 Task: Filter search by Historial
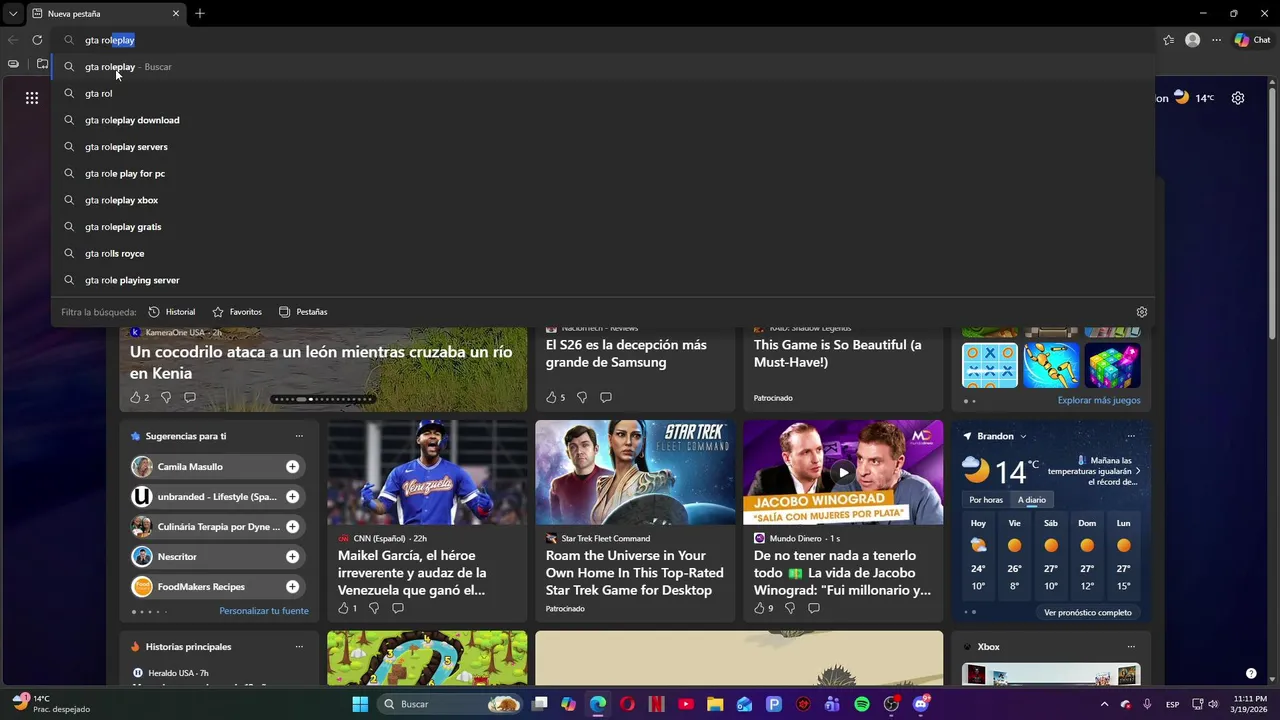point(172,312)
